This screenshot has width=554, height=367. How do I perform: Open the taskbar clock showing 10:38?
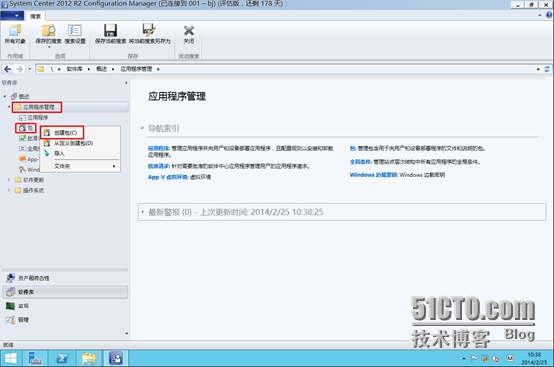point(534,359)
